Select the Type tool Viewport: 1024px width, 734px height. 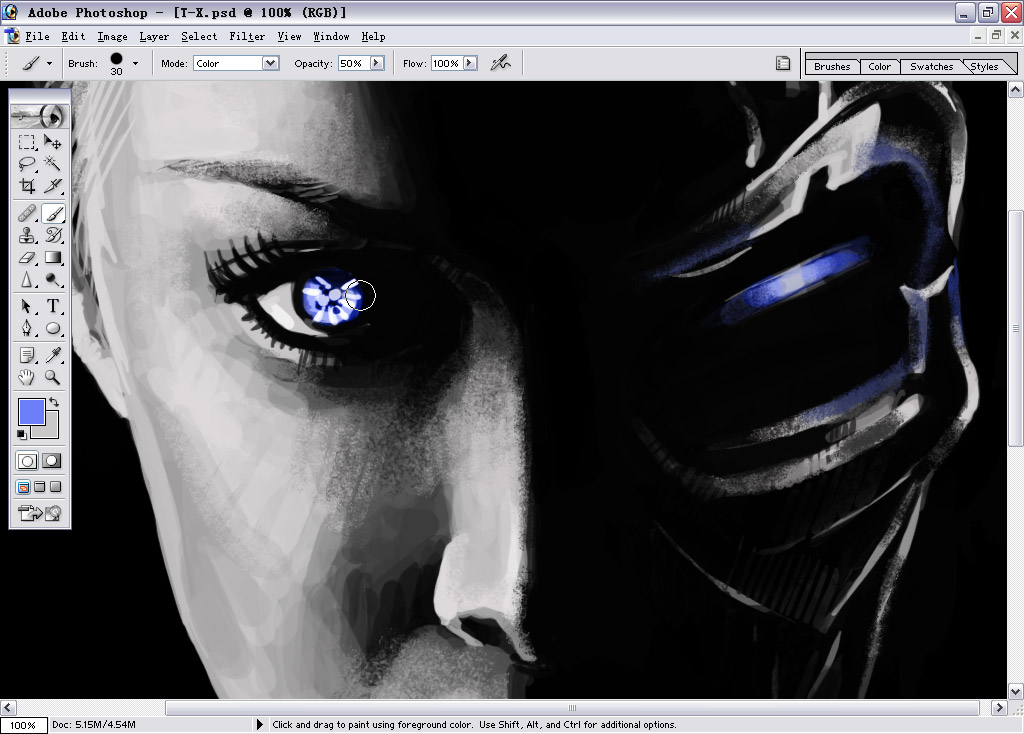coord(53,306)
